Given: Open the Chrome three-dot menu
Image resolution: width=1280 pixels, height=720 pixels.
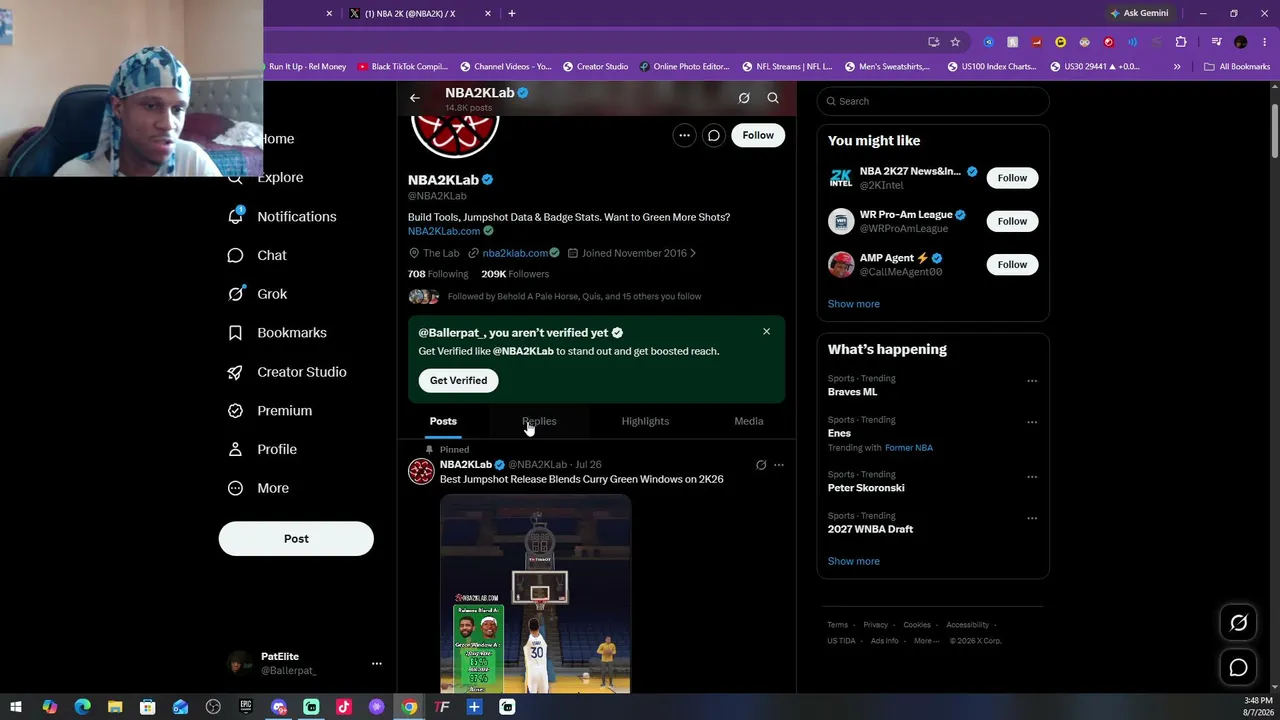Looking at the screenshot, I should pos(1263,42).
